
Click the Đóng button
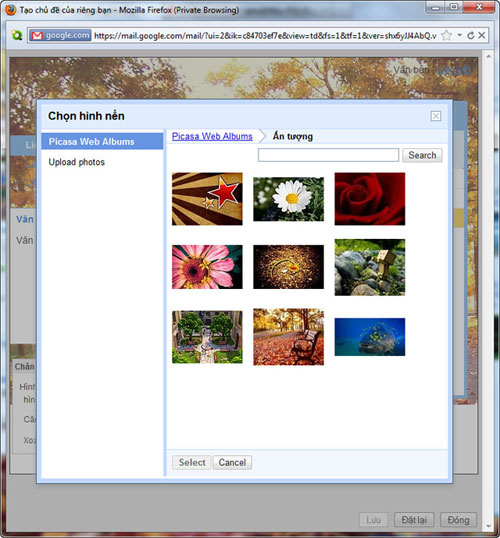coord(458,520)
